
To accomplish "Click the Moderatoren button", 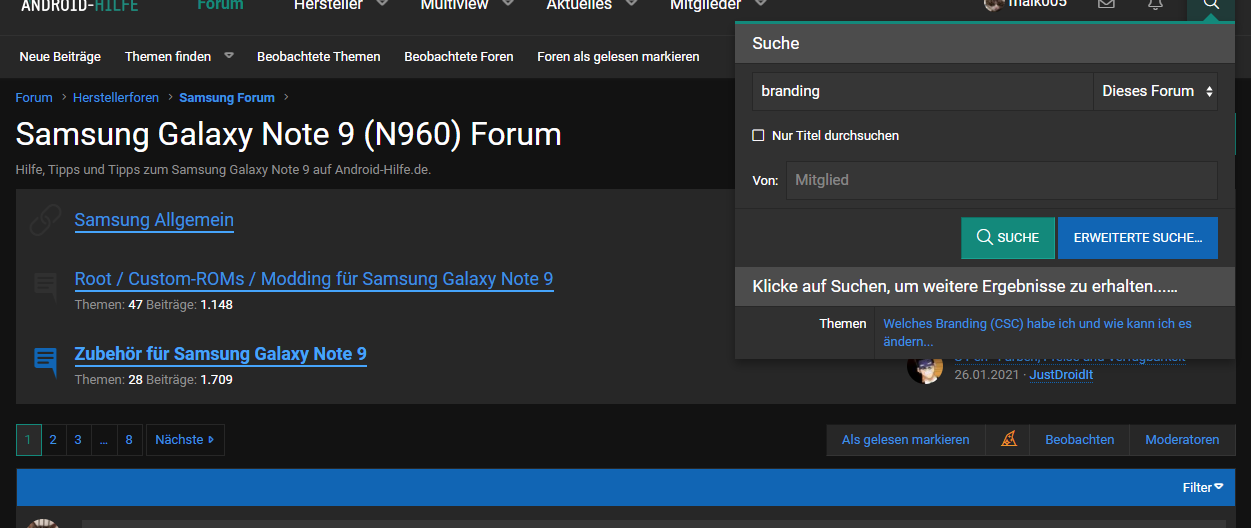I will click(x=1182, y=440).
